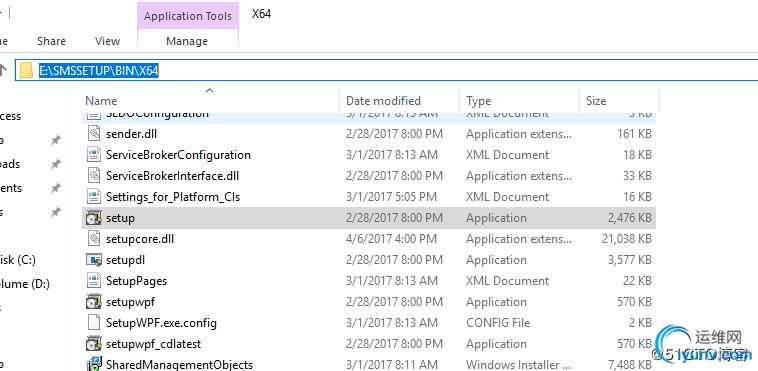
Task: Select the setupwpf_cdlatest file icon
Action: pyautogui.click(x=93, y=344)
